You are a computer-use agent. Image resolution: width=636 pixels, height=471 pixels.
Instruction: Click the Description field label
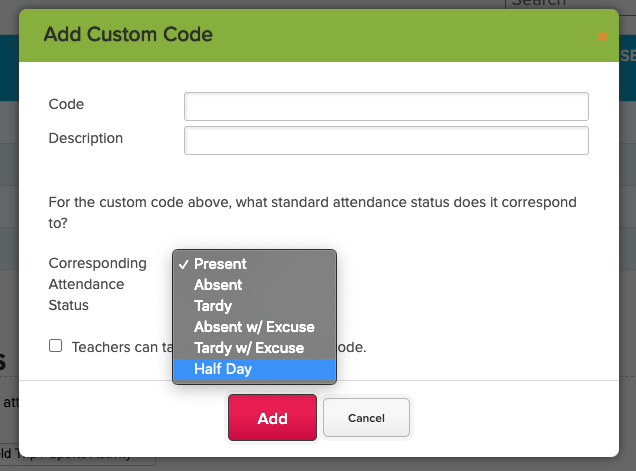tap(86, 138)
